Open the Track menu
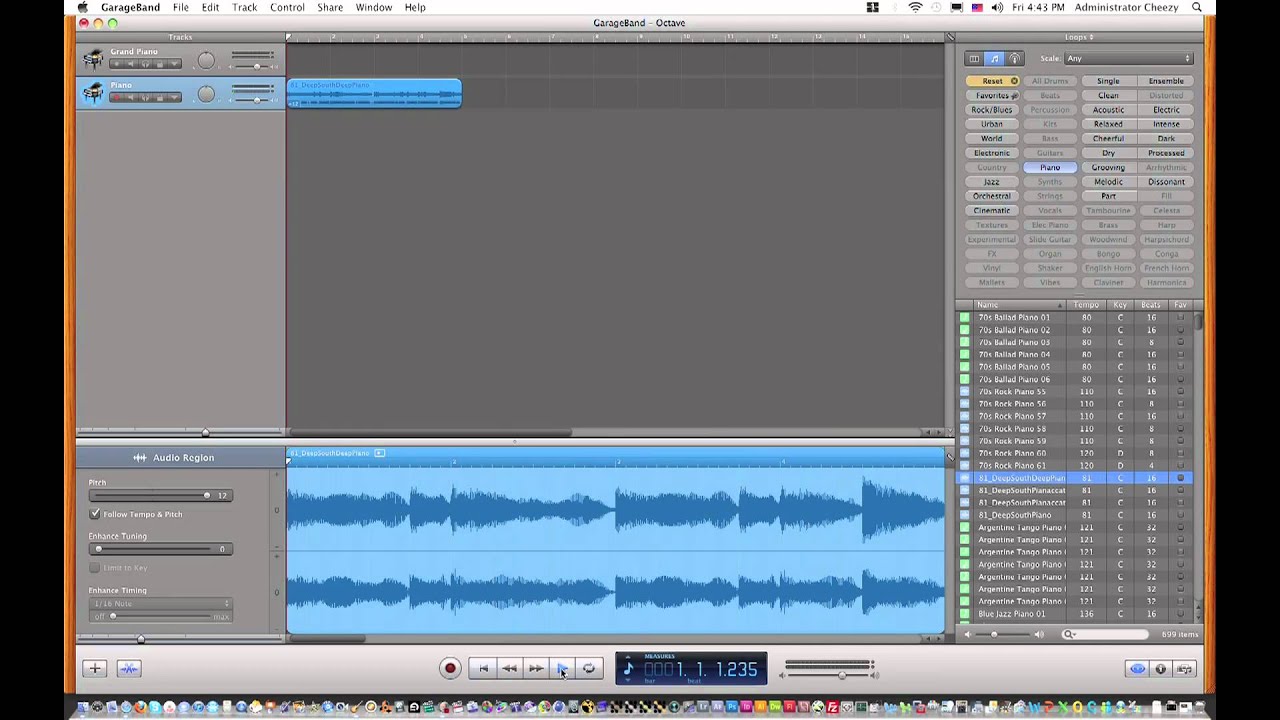1280x720 pixels. (244, 8)
